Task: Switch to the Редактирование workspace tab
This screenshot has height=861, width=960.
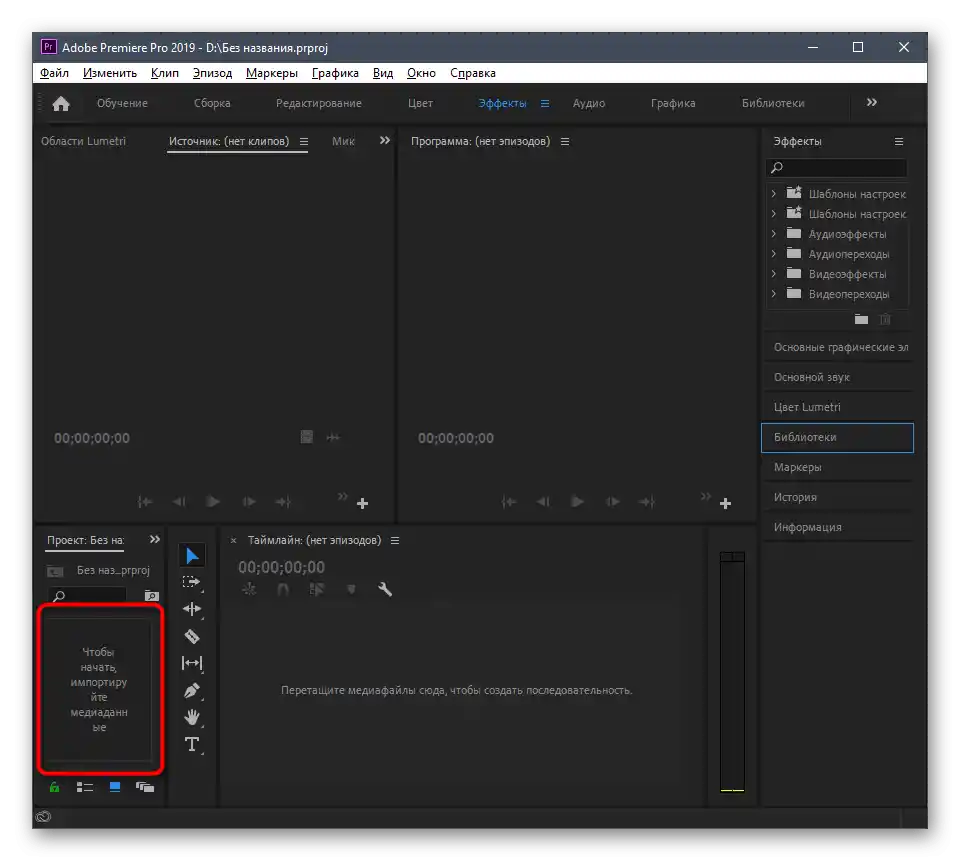Action: tap(319, 103)
